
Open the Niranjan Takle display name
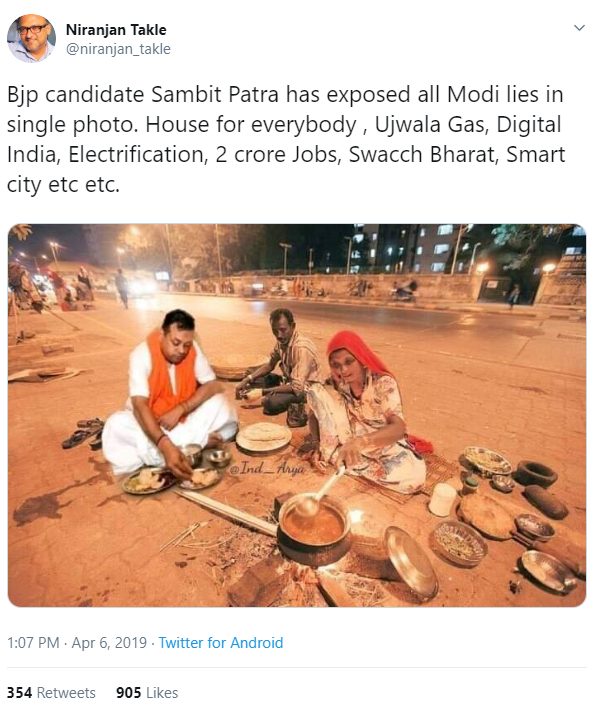[116, 30]
